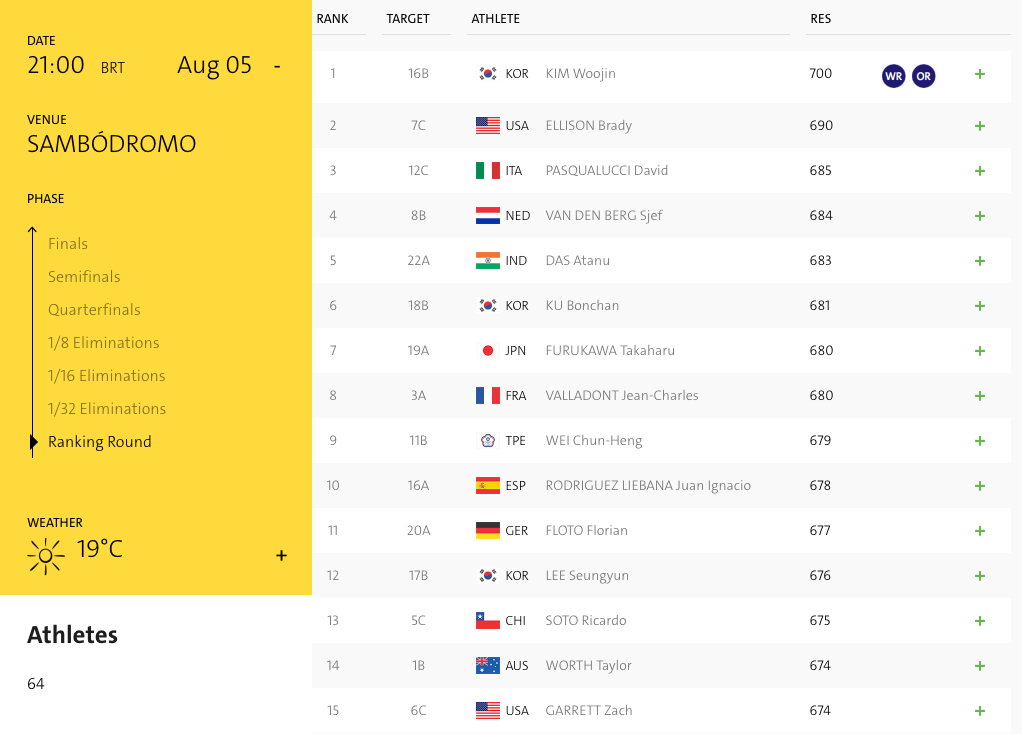Click the USA flag beside ELLISON Brady
The image size is (1022, 734).
tap(488, 126)
